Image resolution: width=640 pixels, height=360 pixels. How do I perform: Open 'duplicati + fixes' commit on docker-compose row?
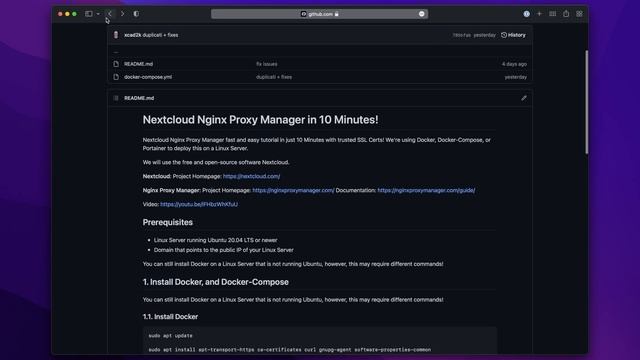tap(274, 77)
